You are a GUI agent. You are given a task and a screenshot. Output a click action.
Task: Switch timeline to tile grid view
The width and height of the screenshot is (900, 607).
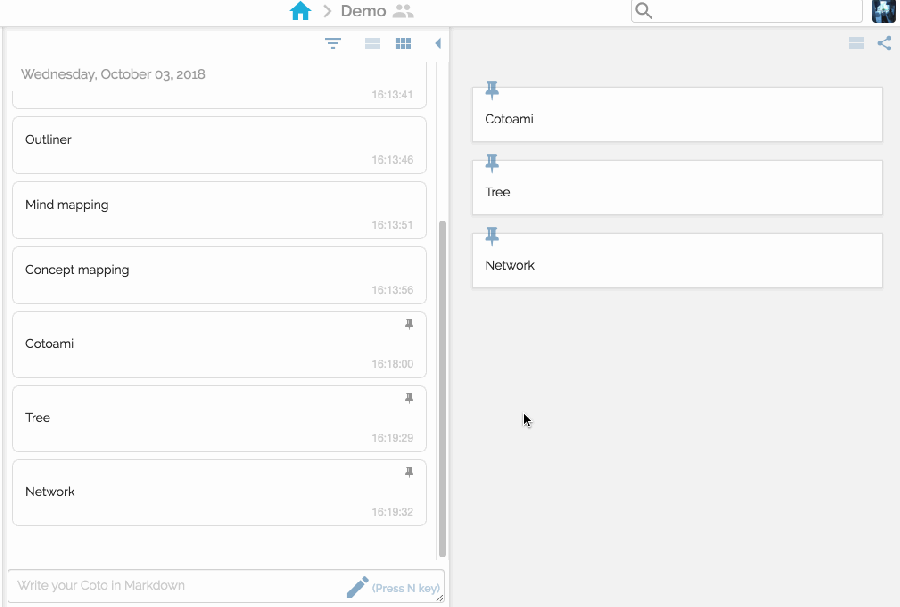coord(403,43)
